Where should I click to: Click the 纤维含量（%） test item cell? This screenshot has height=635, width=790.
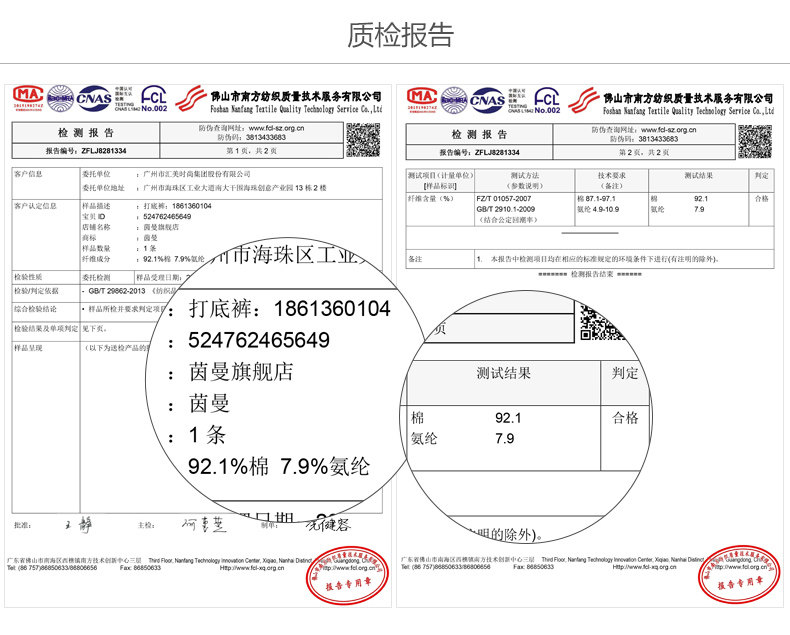pyautogui.click(x=431, y=199)
